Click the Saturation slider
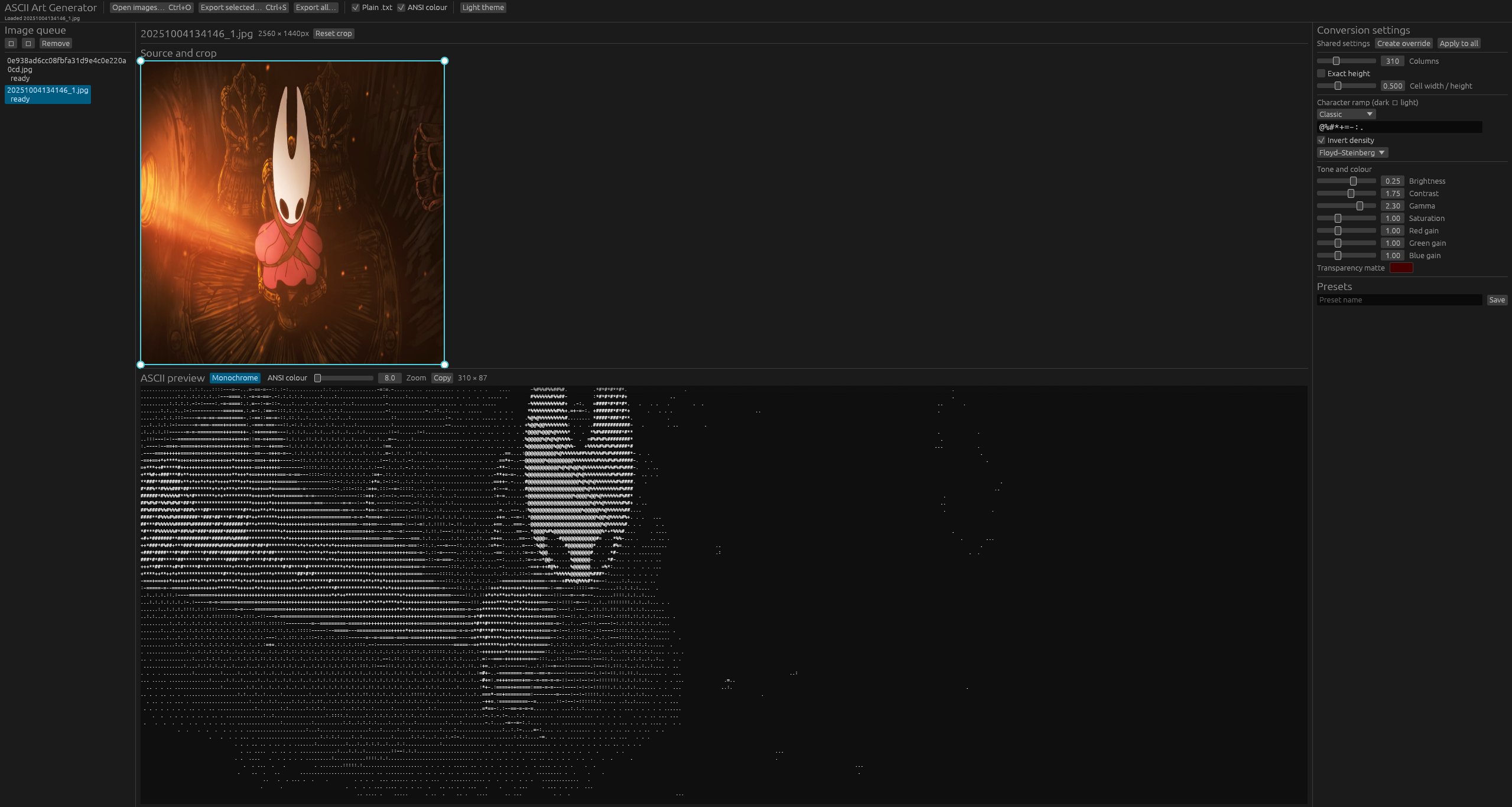 point(1346,218)
